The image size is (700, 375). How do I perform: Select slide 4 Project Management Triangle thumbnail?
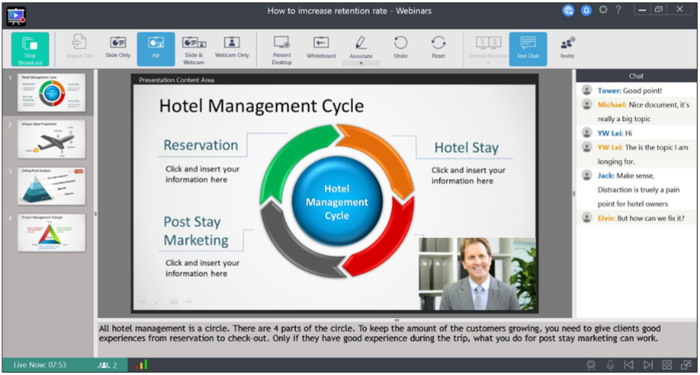[51, 233]
